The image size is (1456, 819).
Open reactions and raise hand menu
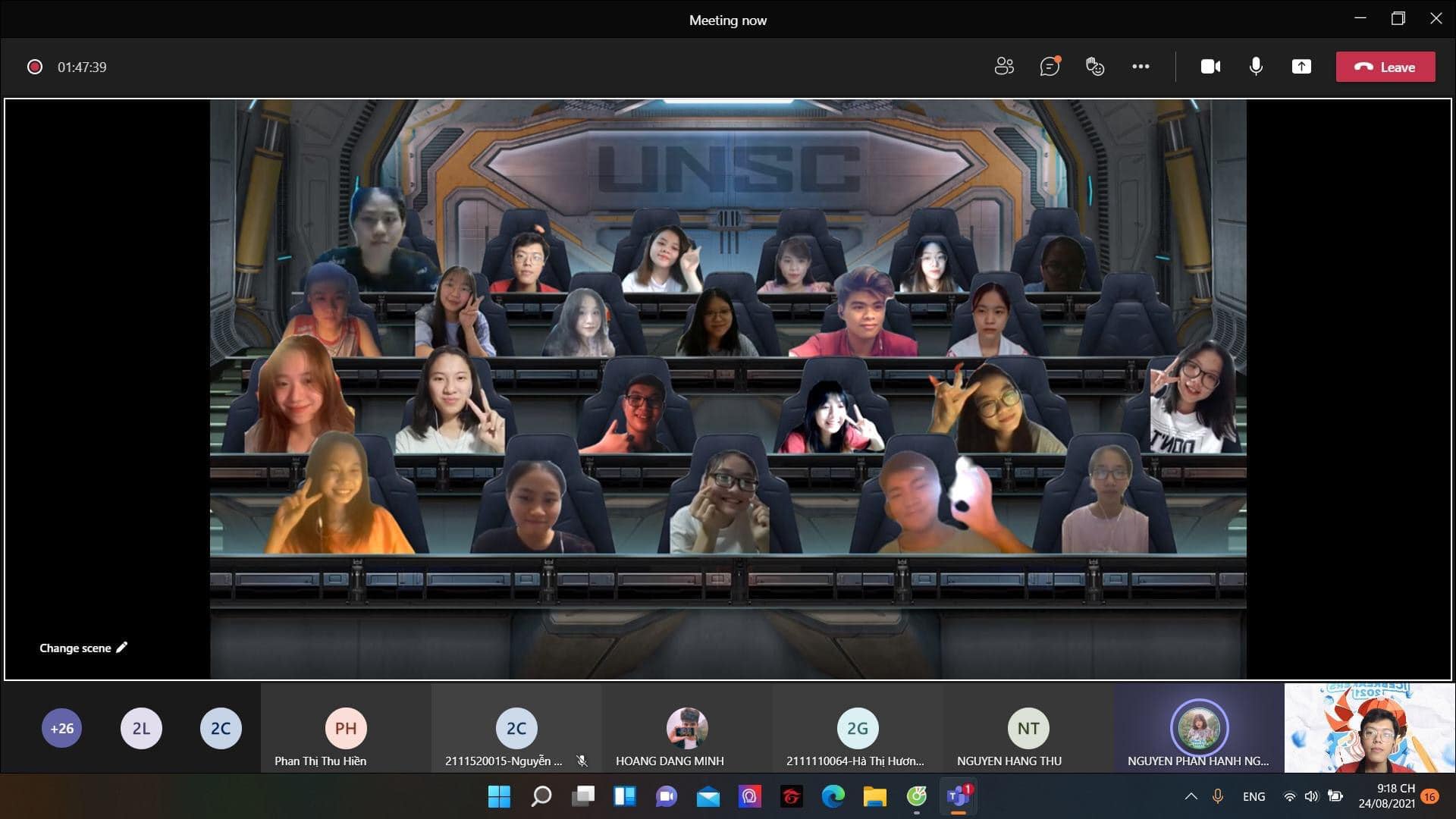[x=1095, y=67]
